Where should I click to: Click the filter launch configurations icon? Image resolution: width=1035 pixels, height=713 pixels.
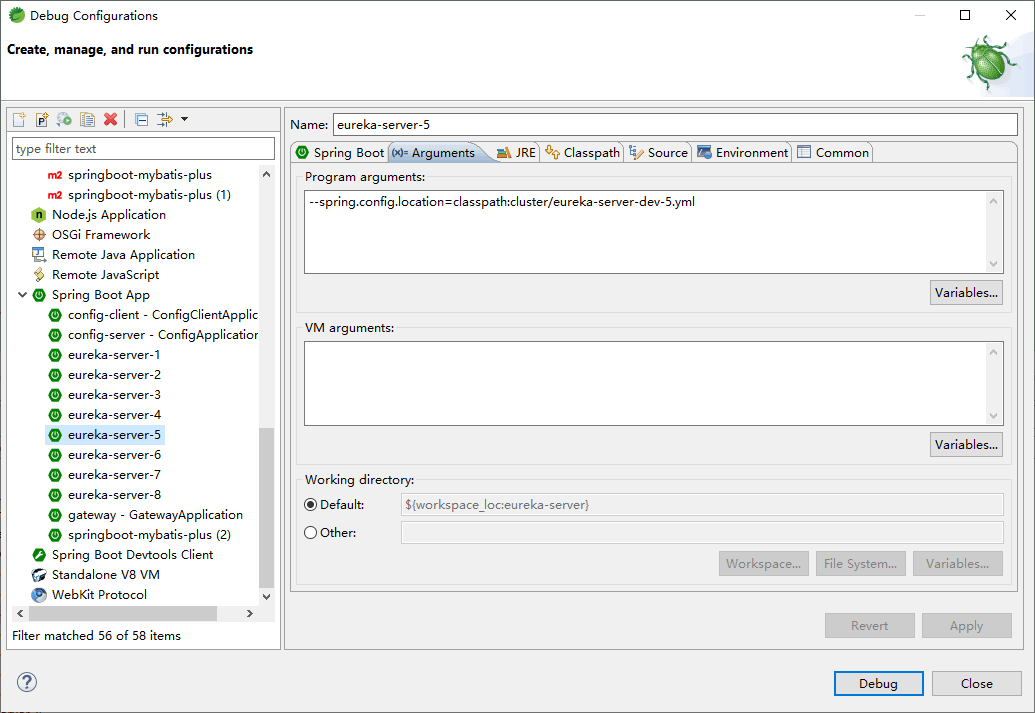point(164,119)
